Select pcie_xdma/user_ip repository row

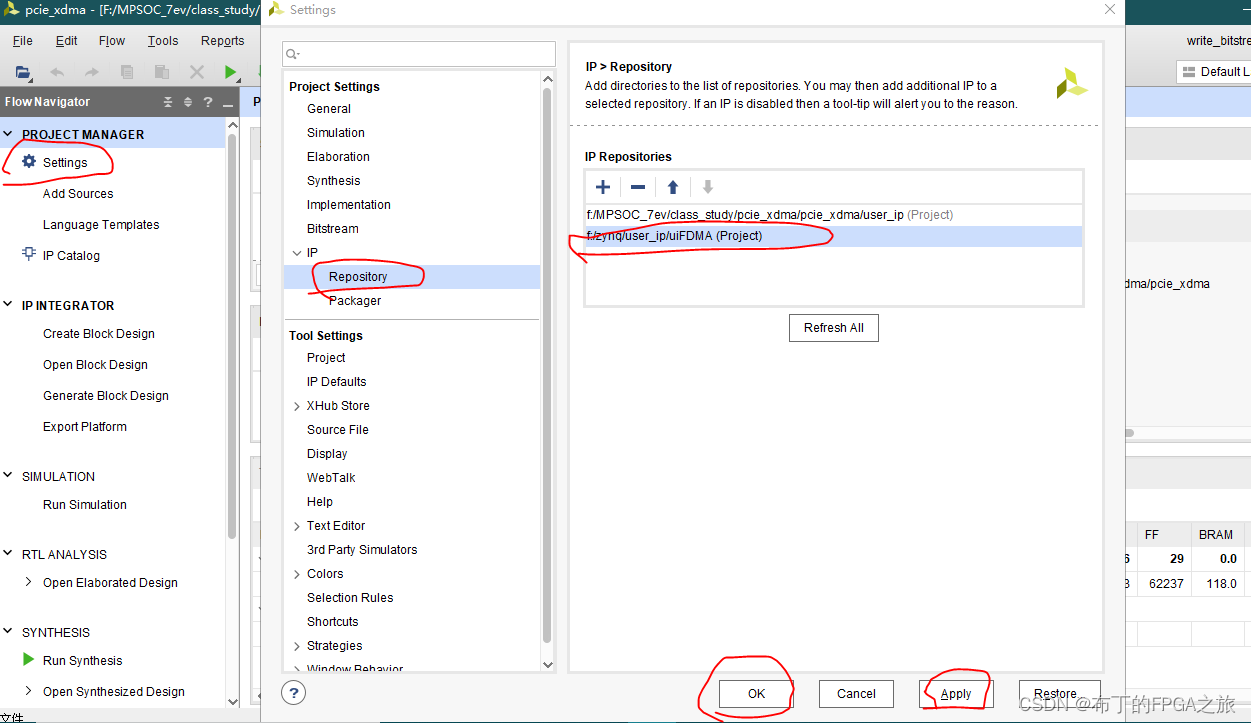pos(833,215)
